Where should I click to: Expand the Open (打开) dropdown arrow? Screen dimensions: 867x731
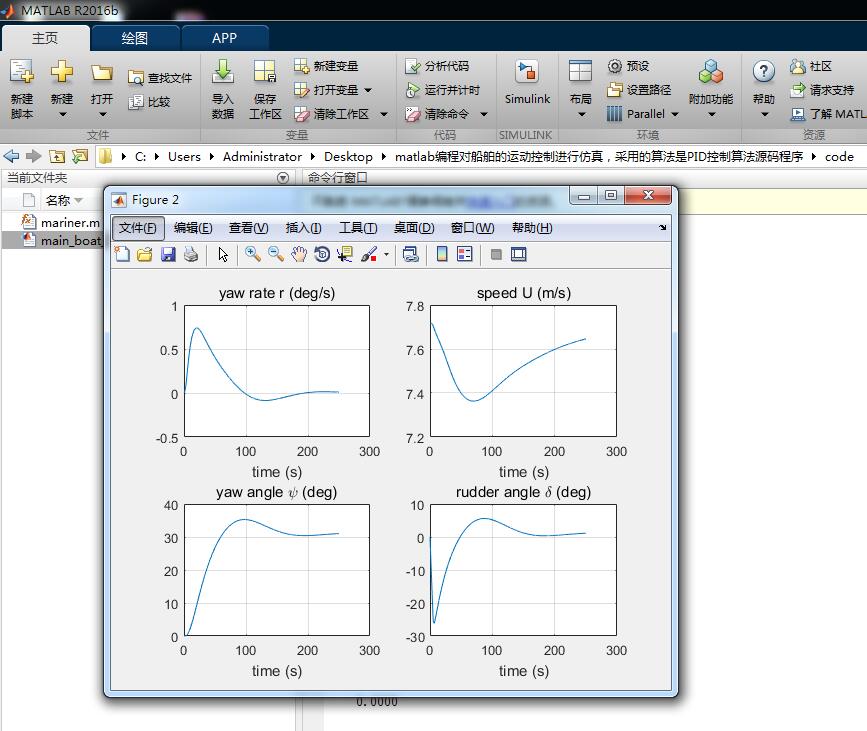tap(102, 114)
